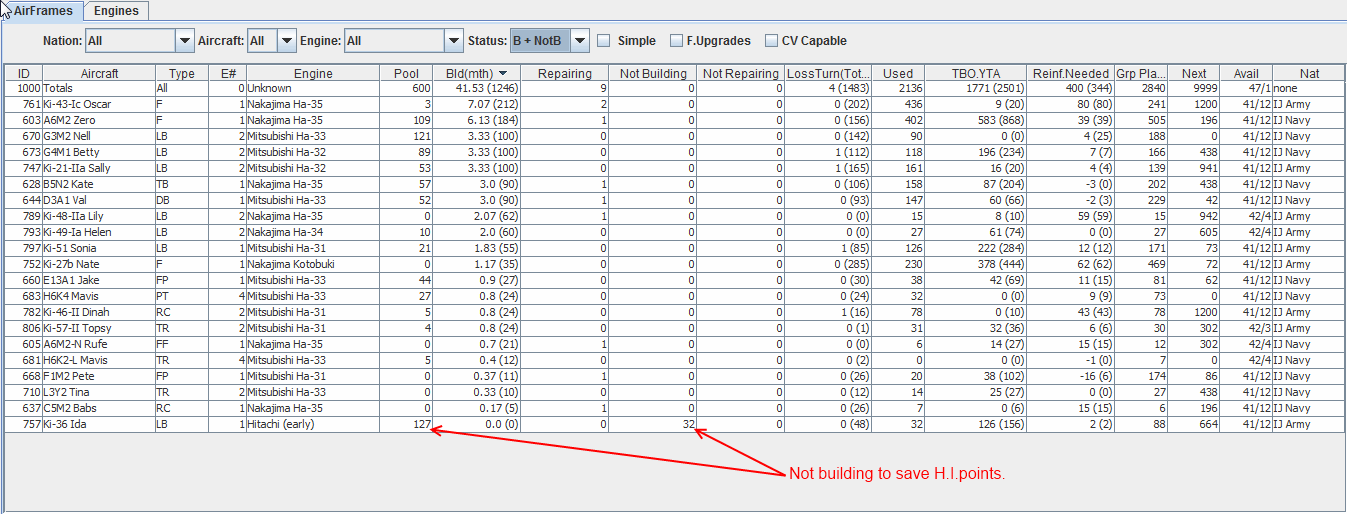Switch to the Engines tab
This screenshot has height=514, width=1347.
(116, 11)
